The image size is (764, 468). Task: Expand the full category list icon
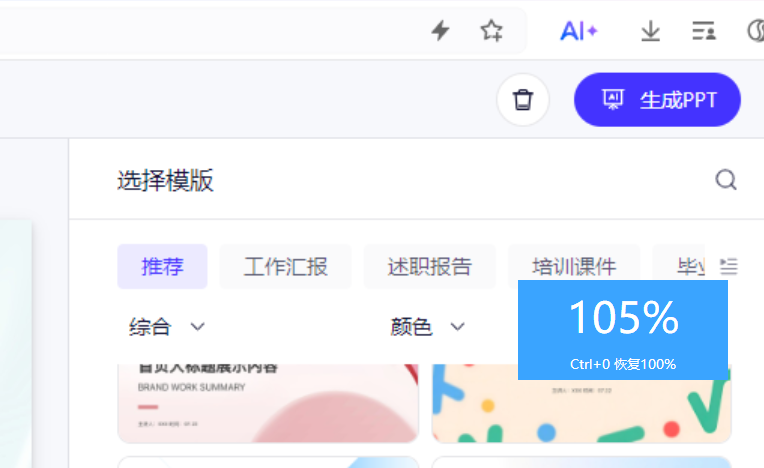point(729,267)
